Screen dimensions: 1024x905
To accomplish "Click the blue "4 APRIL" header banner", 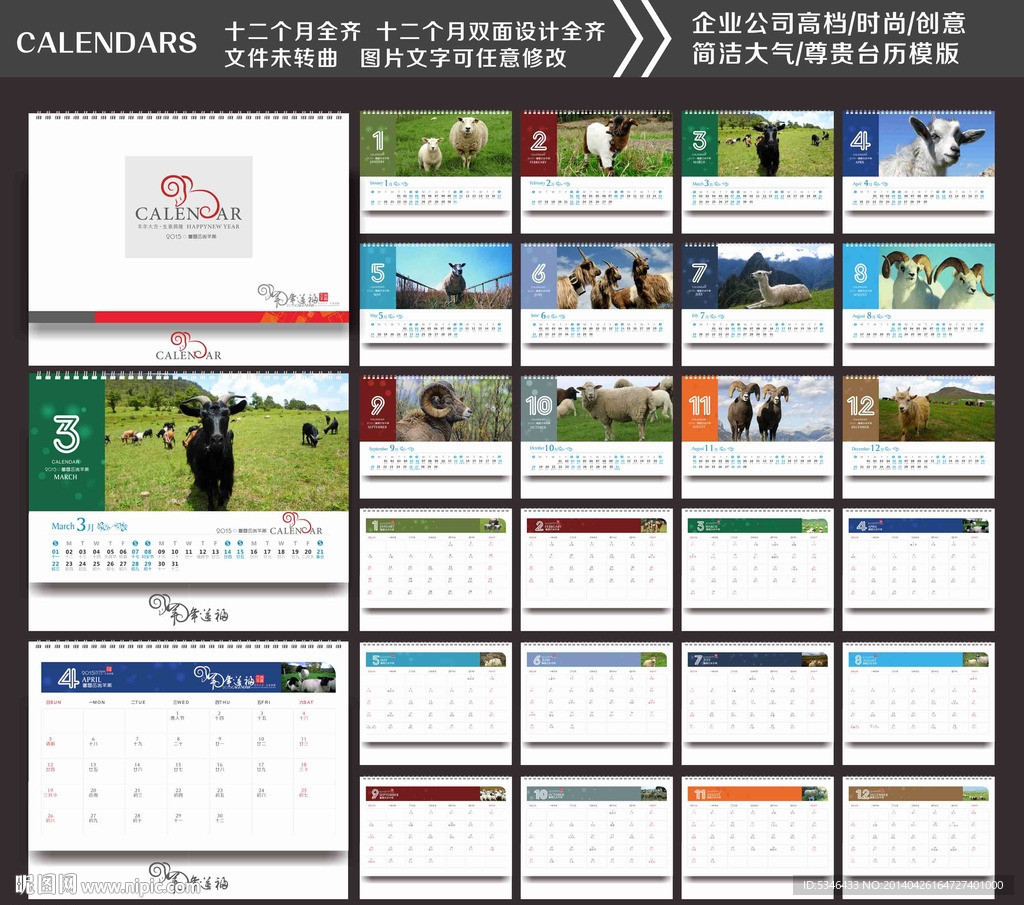I will click(x=188, y=677).
